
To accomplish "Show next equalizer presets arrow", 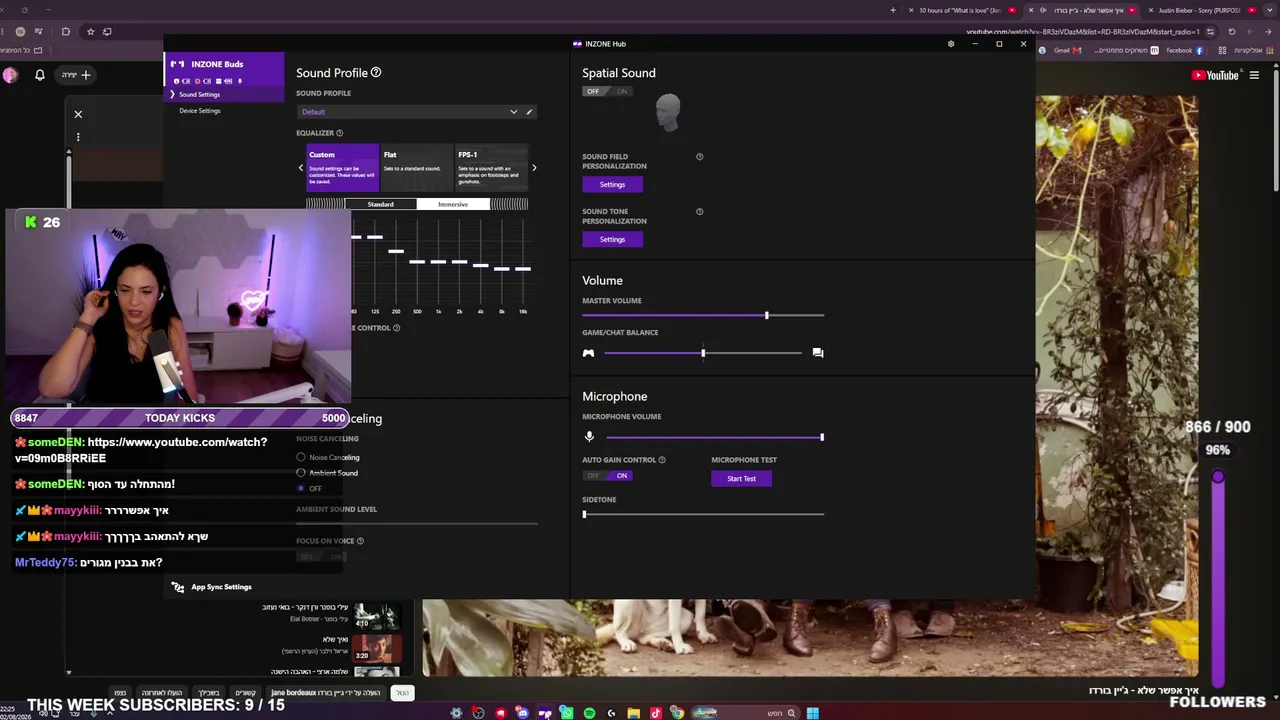I will 534,168.
